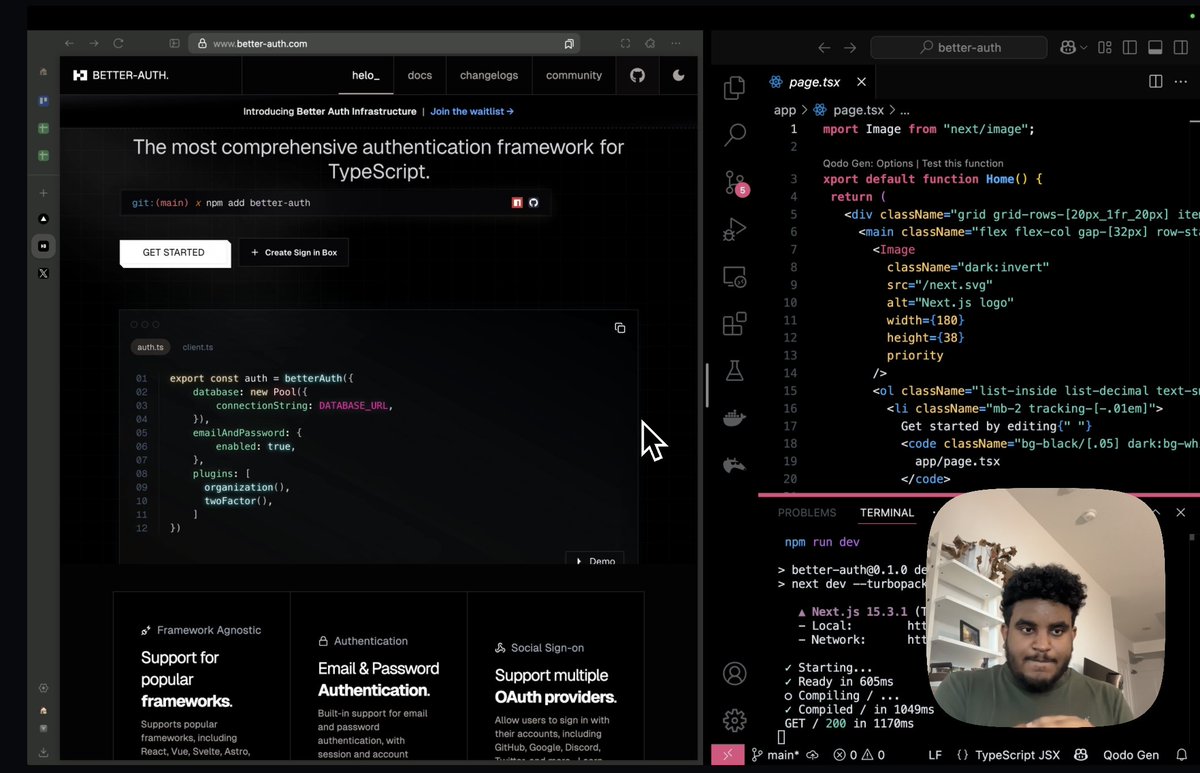This screenshot has width=1200, height=773.
Task: Close the page.tsx editor tab
Action: pos(861,82)
